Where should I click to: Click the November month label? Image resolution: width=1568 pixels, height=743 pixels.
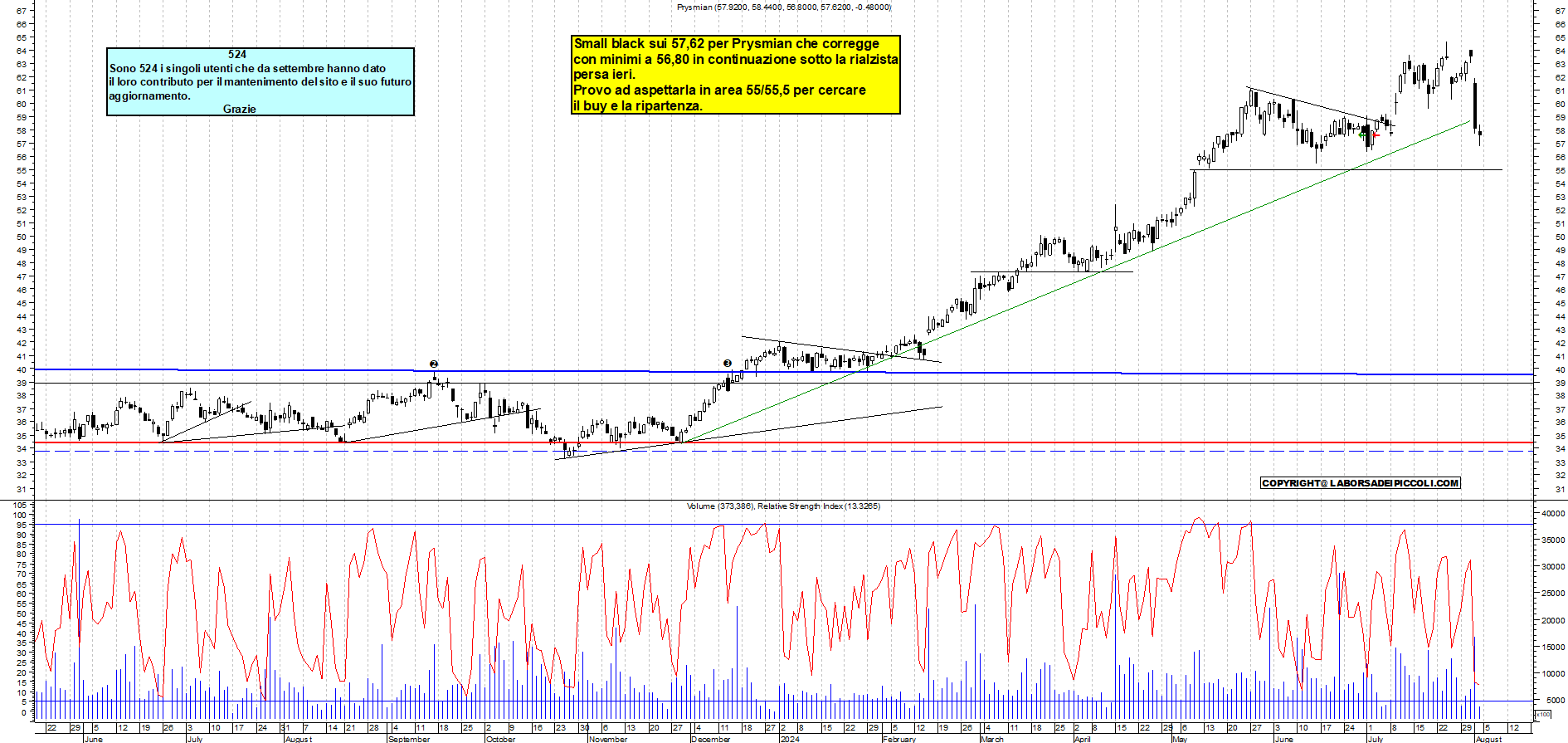[x=608, y=739]
